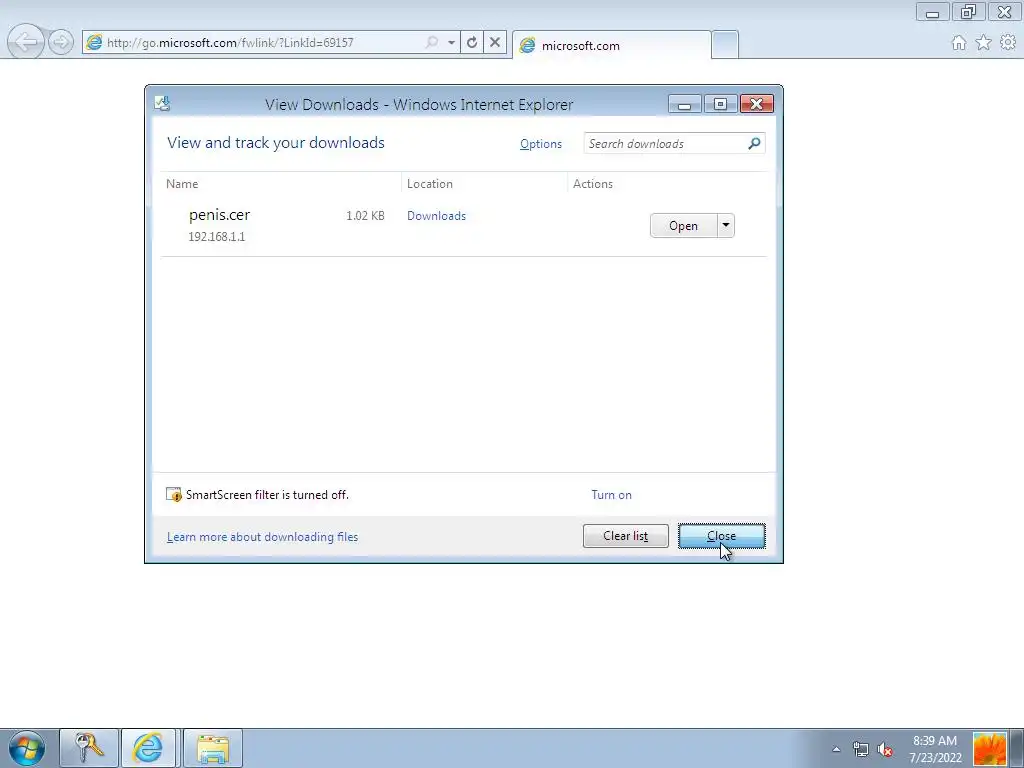Click the Stop loading X icon
The width and height of the screenshot is (1024, 768).
pyautogui.click(x=495, y=42)
